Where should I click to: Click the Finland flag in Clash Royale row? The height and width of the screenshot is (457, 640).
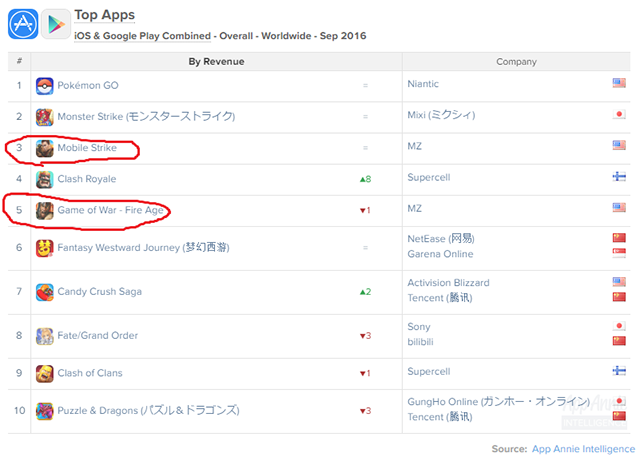pos(619,176)
